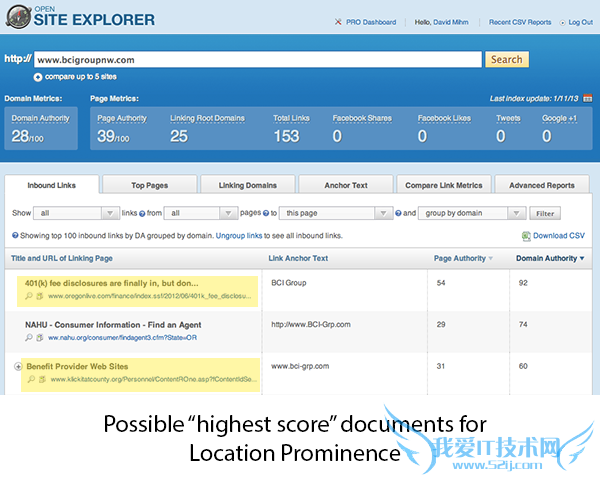Open the 'this page' target dropdown
The image size is (600, 480).
click(336, 213)
